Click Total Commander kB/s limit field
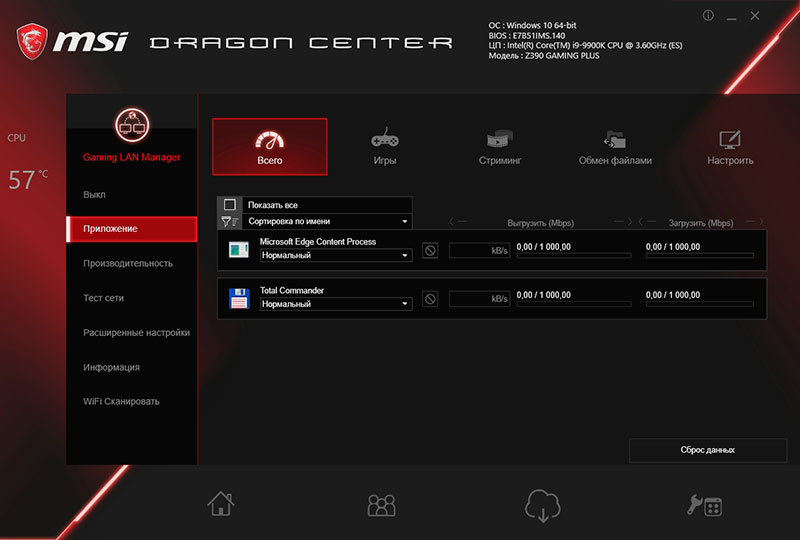The width and height of the screenshot is (800, 540). [479, 299]
